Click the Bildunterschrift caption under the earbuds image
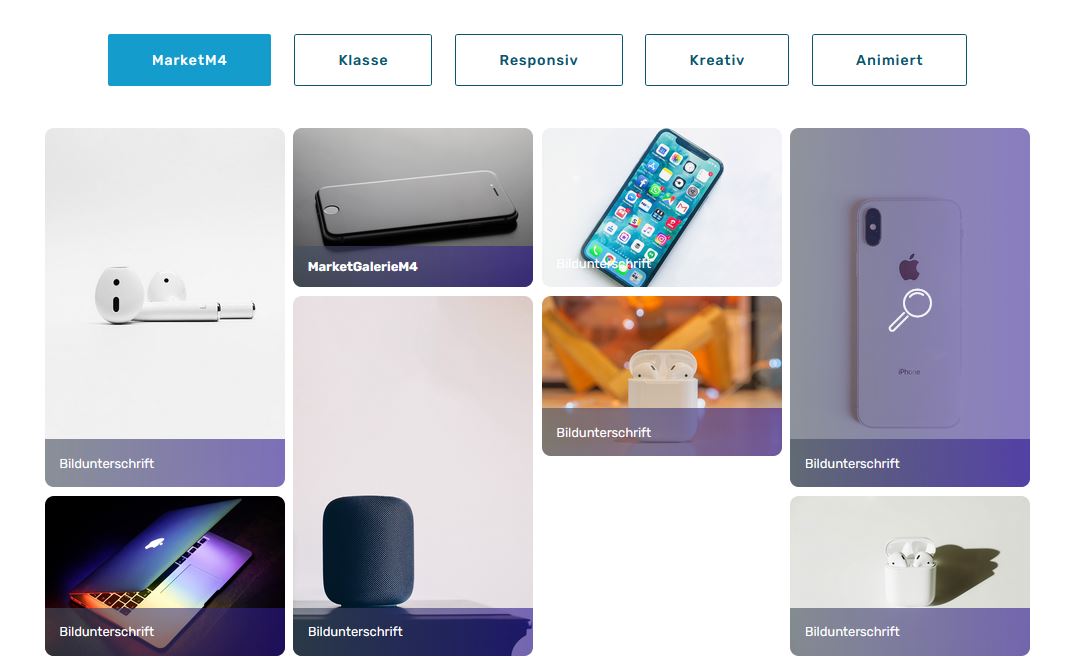1074x670 pixels. click(x=107, y=463)
